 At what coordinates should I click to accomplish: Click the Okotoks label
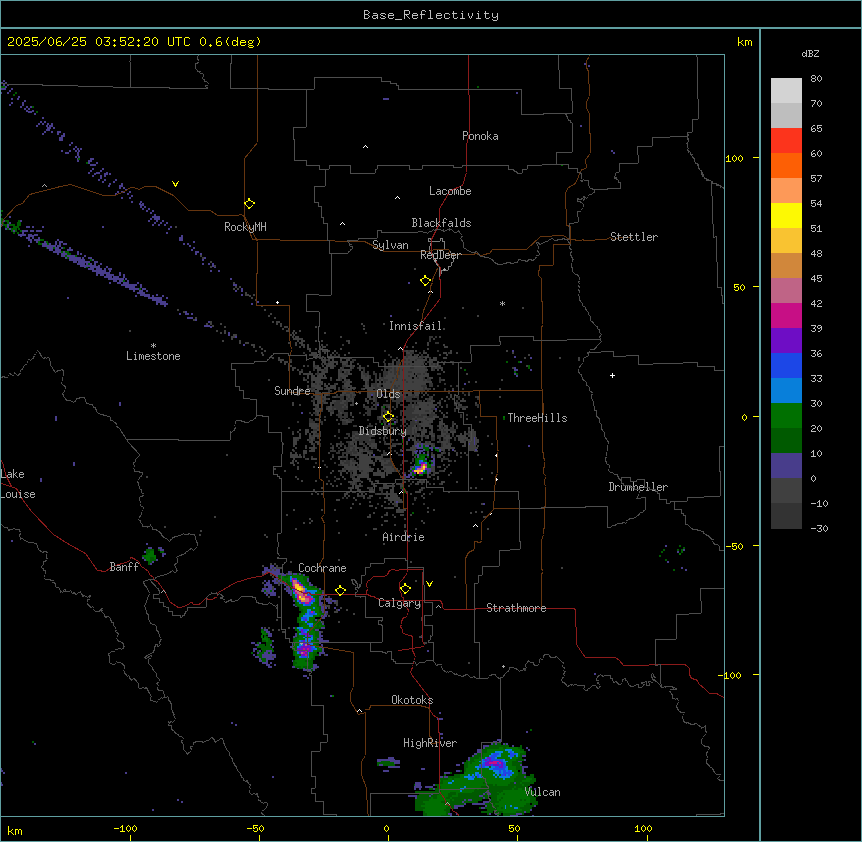(x=412, y=700)
